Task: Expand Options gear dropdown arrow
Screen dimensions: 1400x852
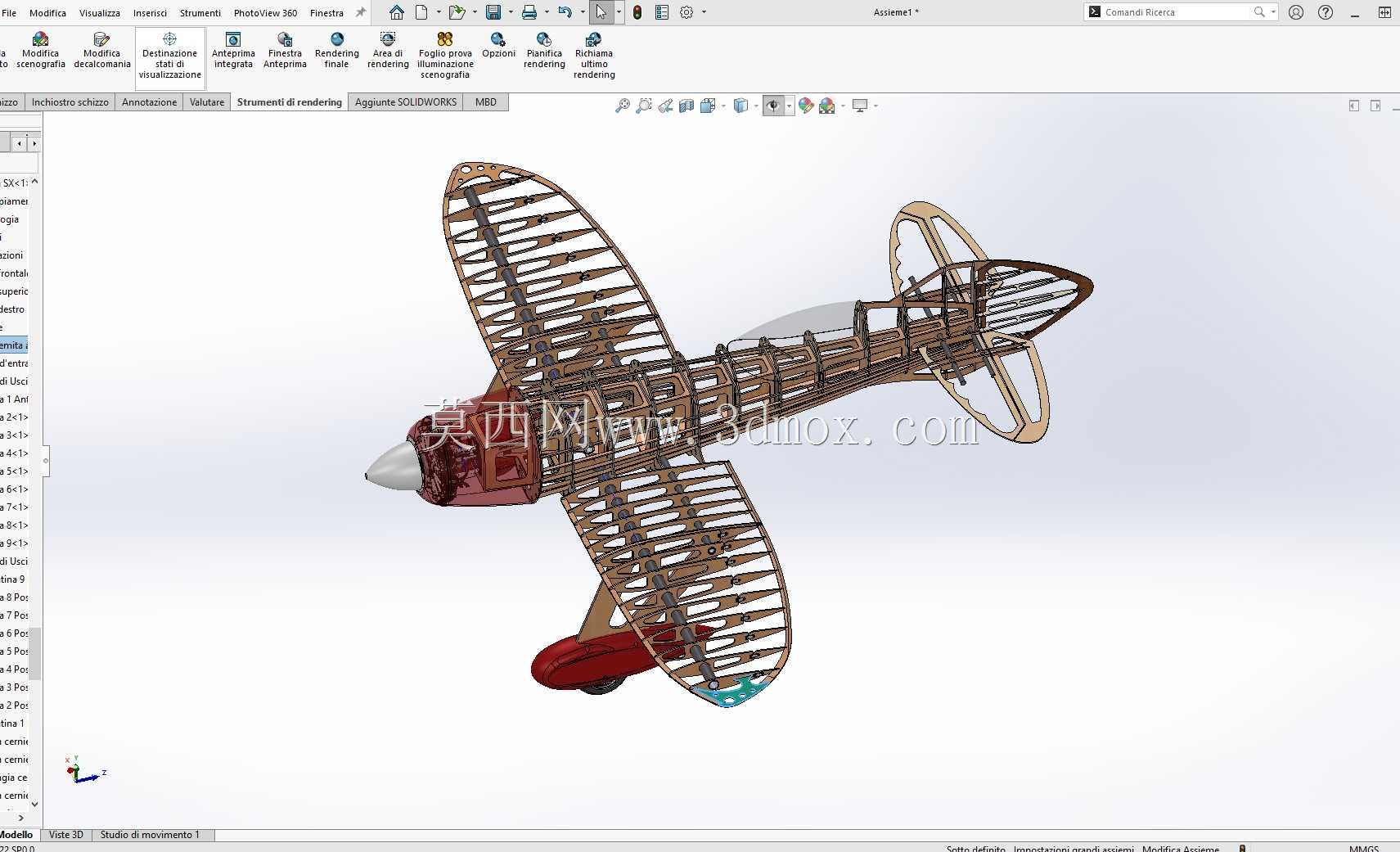Action: pyautogui.click(x=704, y=12)
